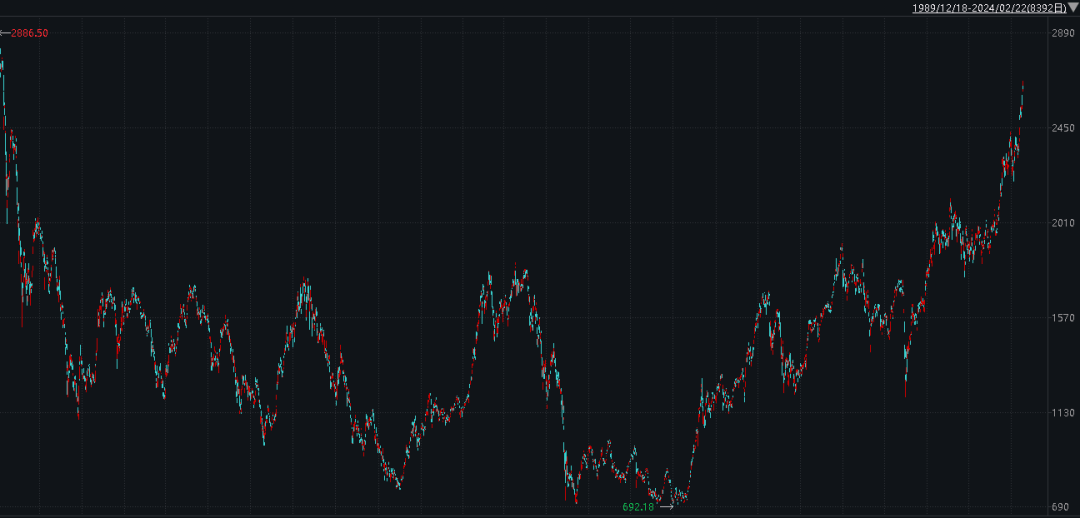Select the 2010 price axis label
Image resolution: width=1080 pixels, height=518 pixels.
pyautogui.click(x=1061, y=223)
